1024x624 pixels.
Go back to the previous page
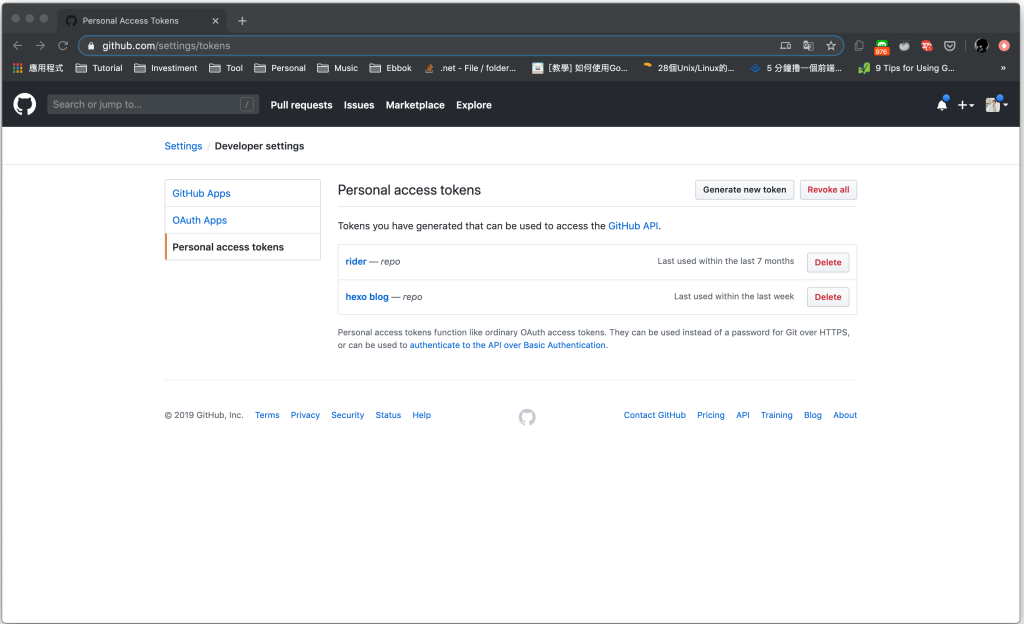18,46
